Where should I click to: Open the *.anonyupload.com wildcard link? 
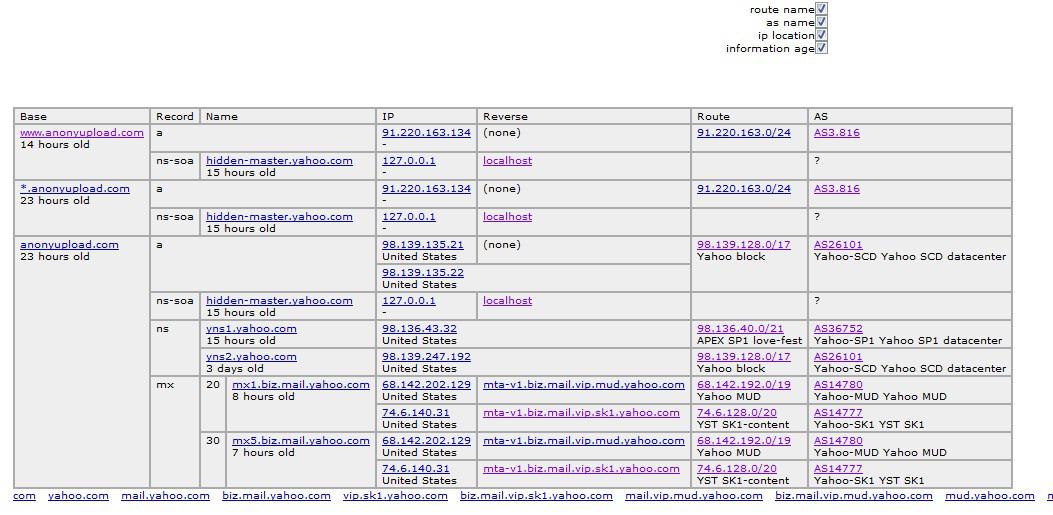(x=75, y=189)
